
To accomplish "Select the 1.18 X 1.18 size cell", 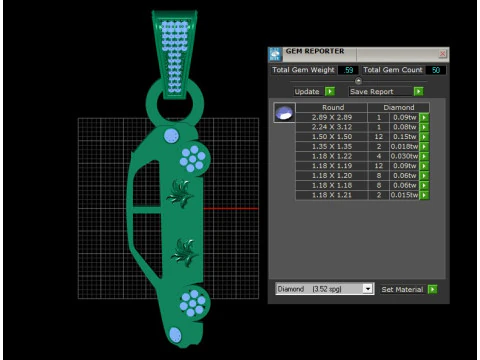I will point(332,185).
